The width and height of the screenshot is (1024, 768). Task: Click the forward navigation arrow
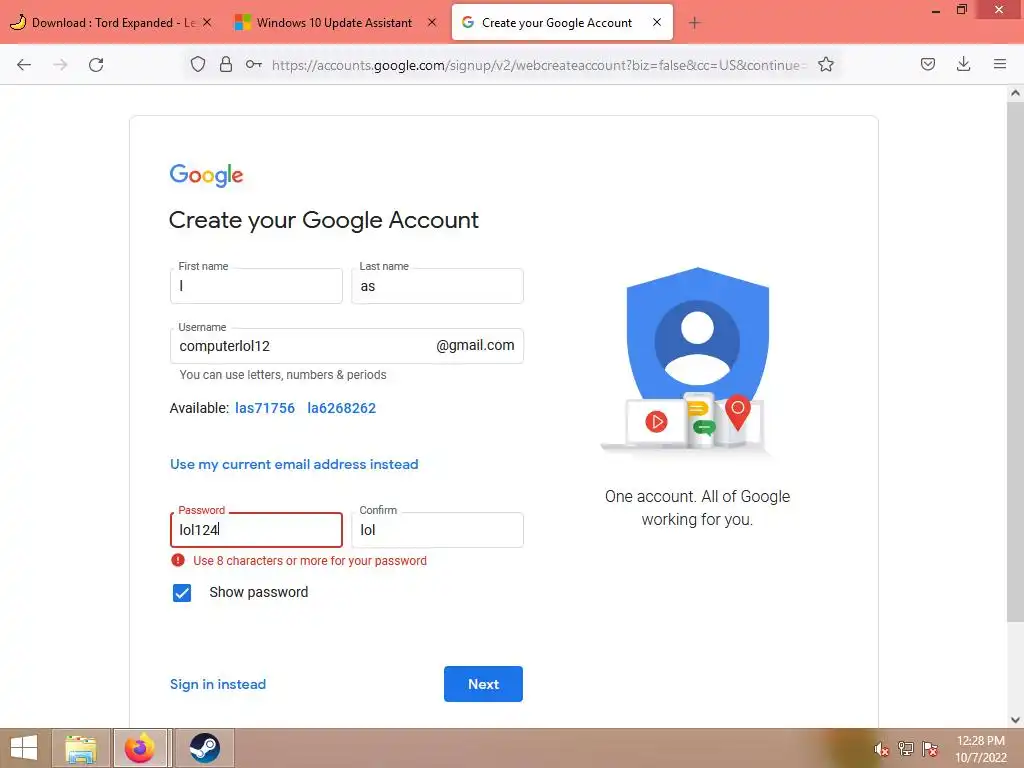60,65
